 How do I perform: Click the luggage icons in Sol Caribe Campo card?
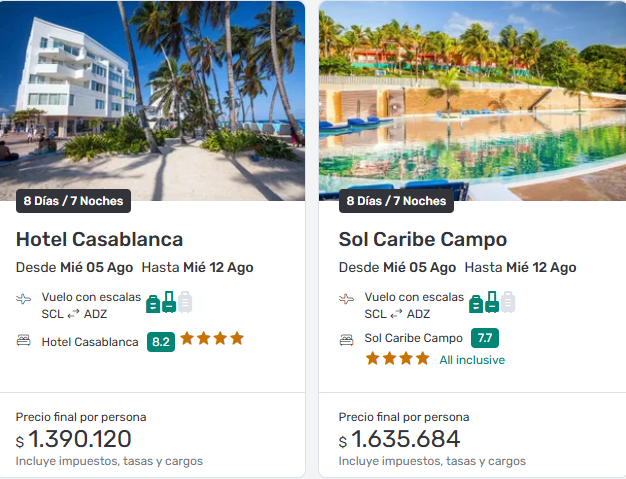click(x=492, y=302)
